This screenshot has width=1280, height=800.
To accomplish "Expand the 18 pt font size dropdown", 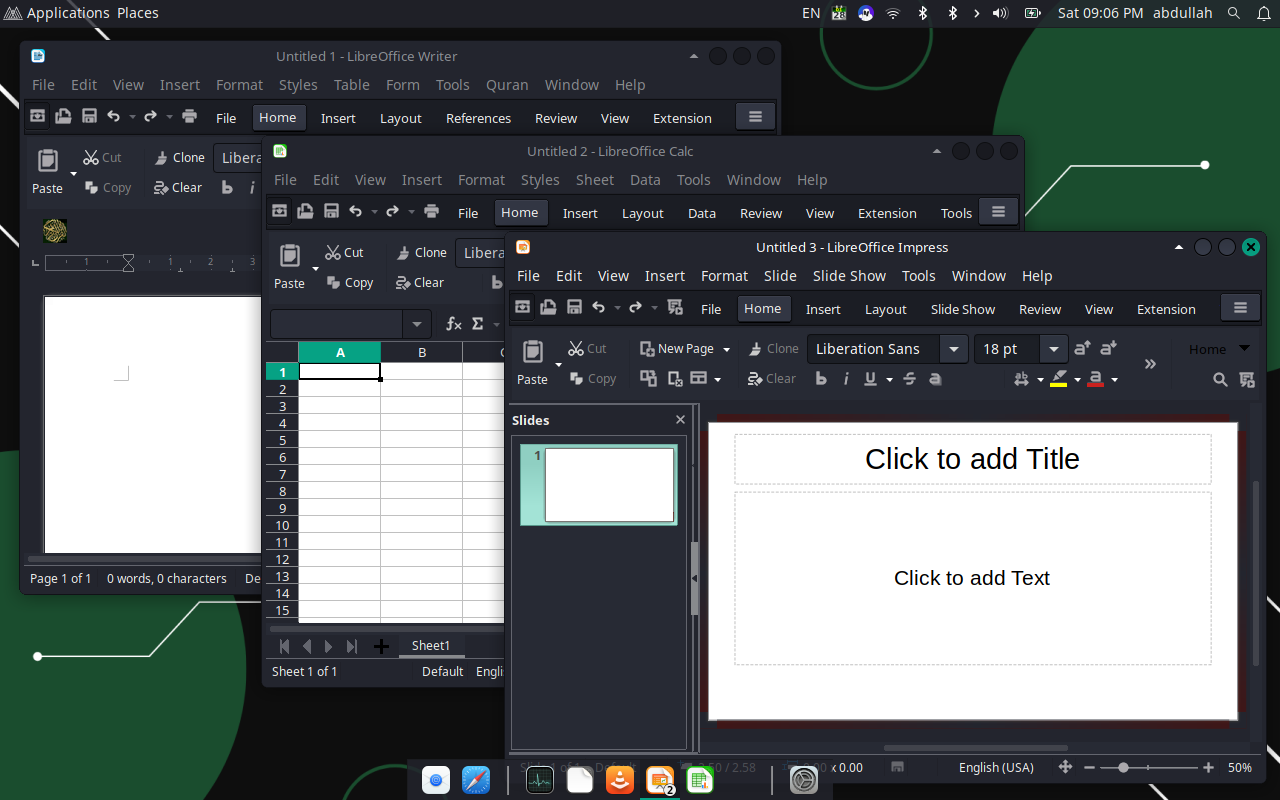I will tap(1053, 349).
